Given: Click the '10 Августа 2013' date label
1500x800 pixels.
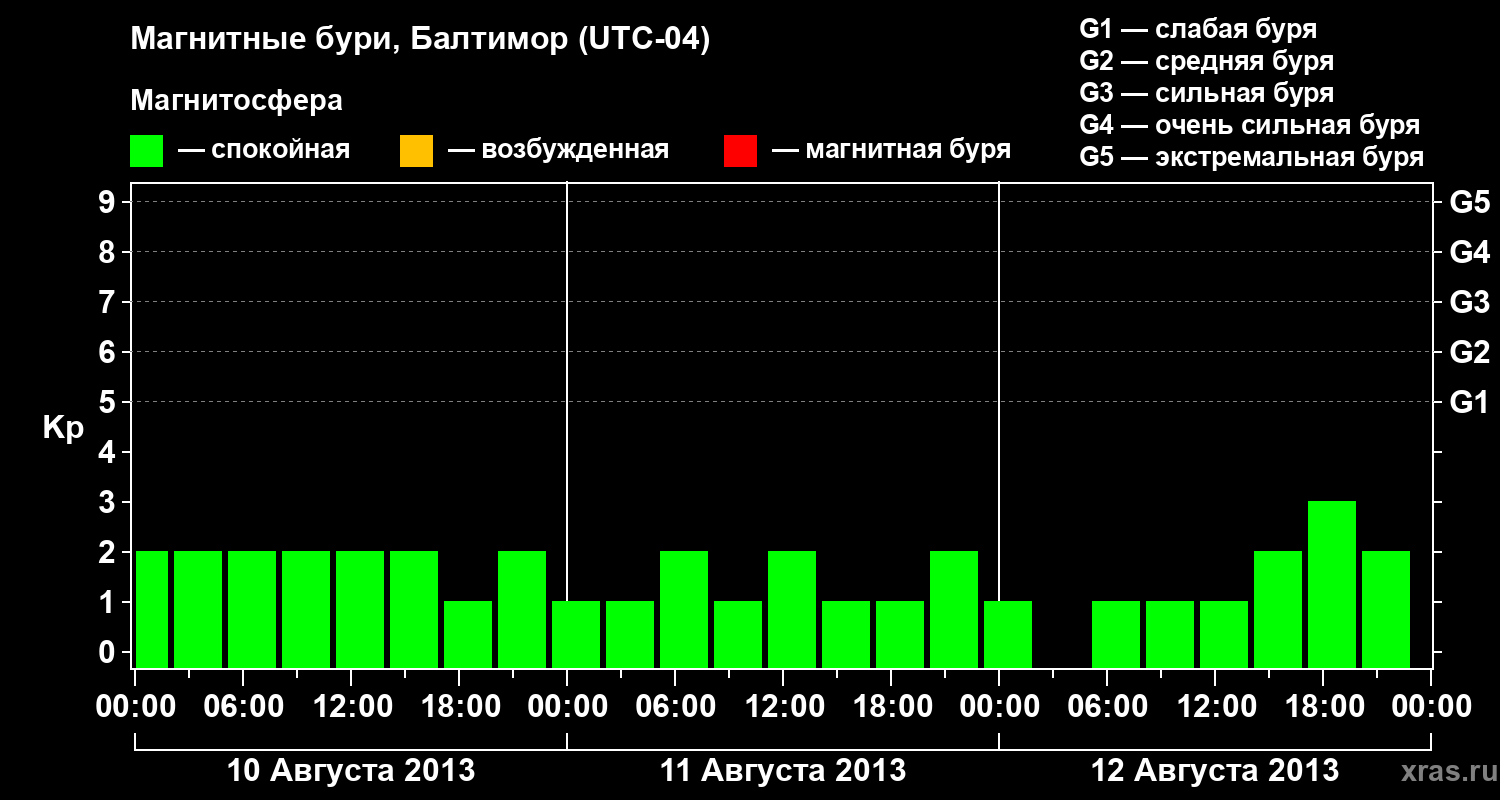Looking at the screenshot, I should (351, 771).
